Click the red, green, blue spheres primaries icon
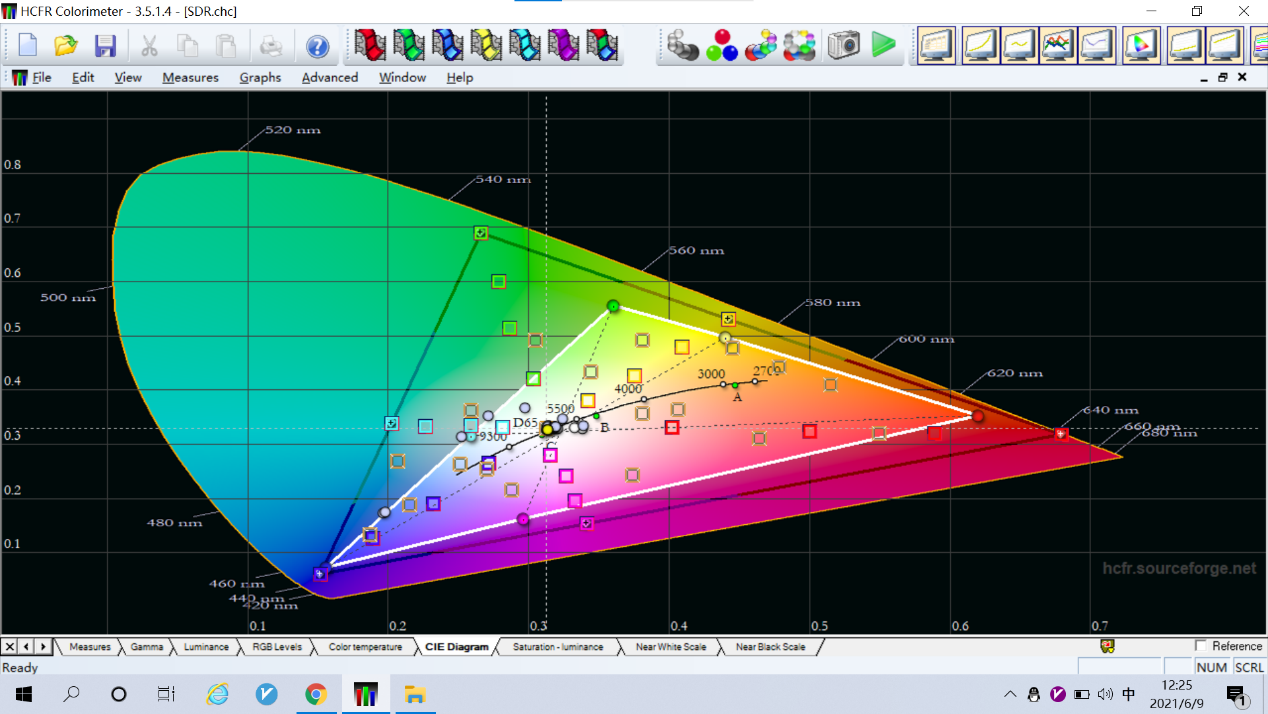Screen dimensions: 1268x714 click(722, 45)
